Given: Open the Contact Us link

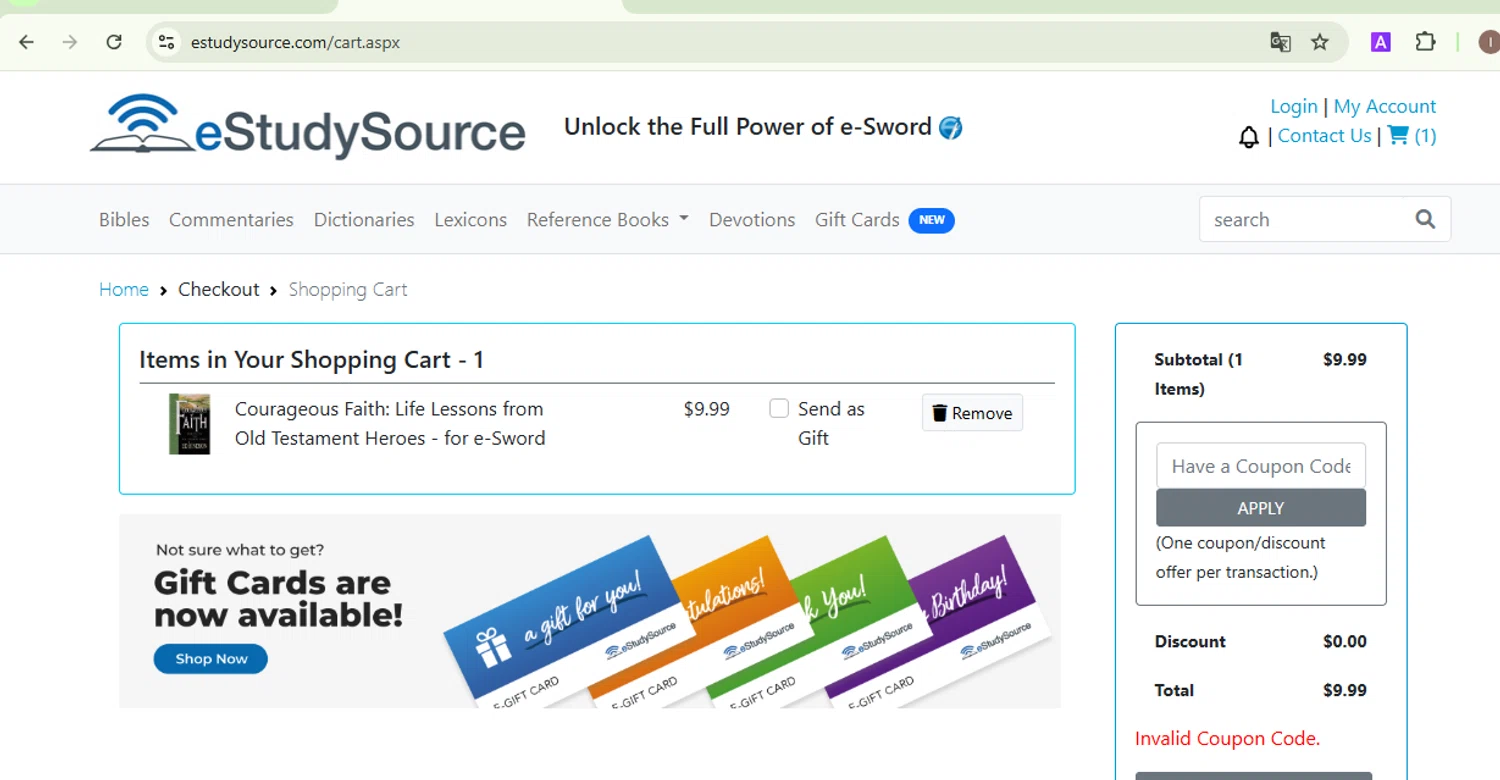Looking at the screenshot, I should (x=1324, y=135).
